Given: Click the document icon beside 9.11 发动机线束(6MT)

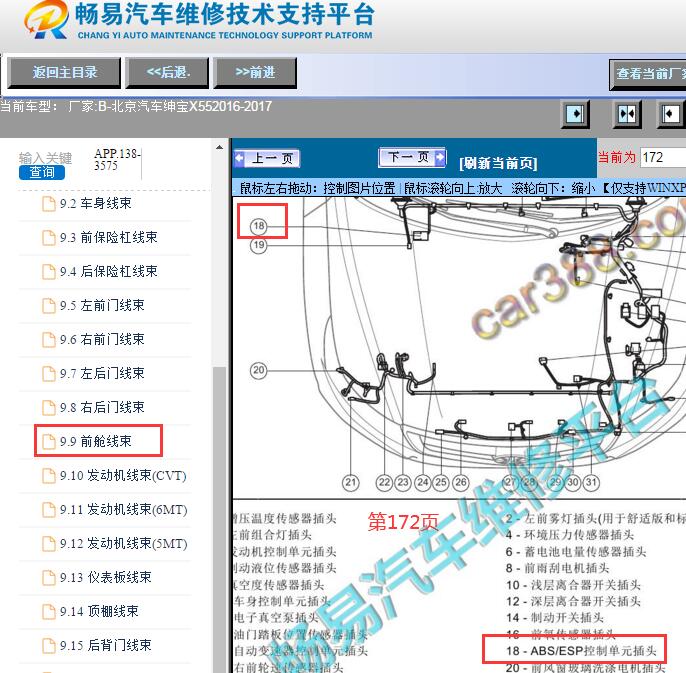Looking at the screenshot, I should 49,510.
